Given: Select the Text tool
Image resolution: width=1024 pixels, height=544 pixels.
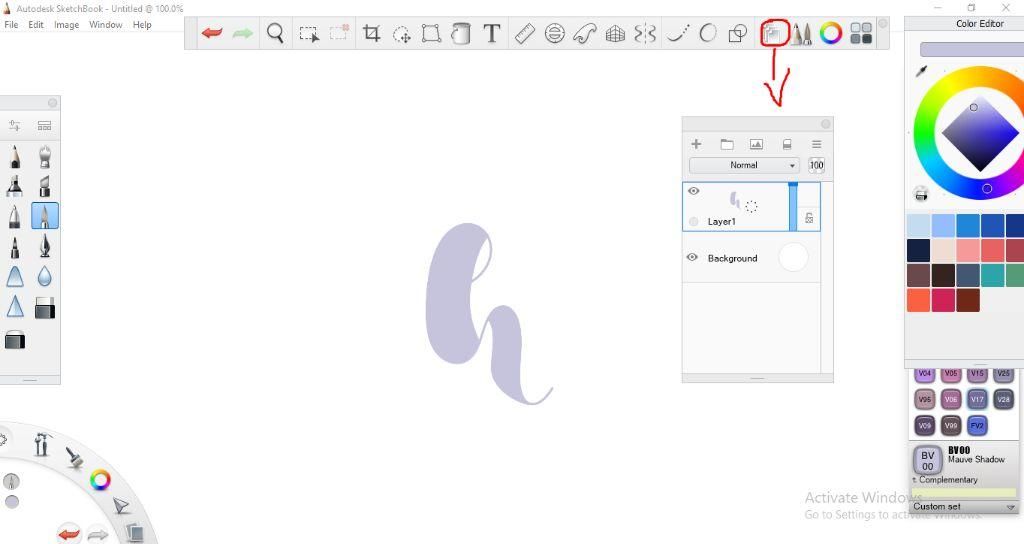Looking at the screenshot, I should coord(492,33).
